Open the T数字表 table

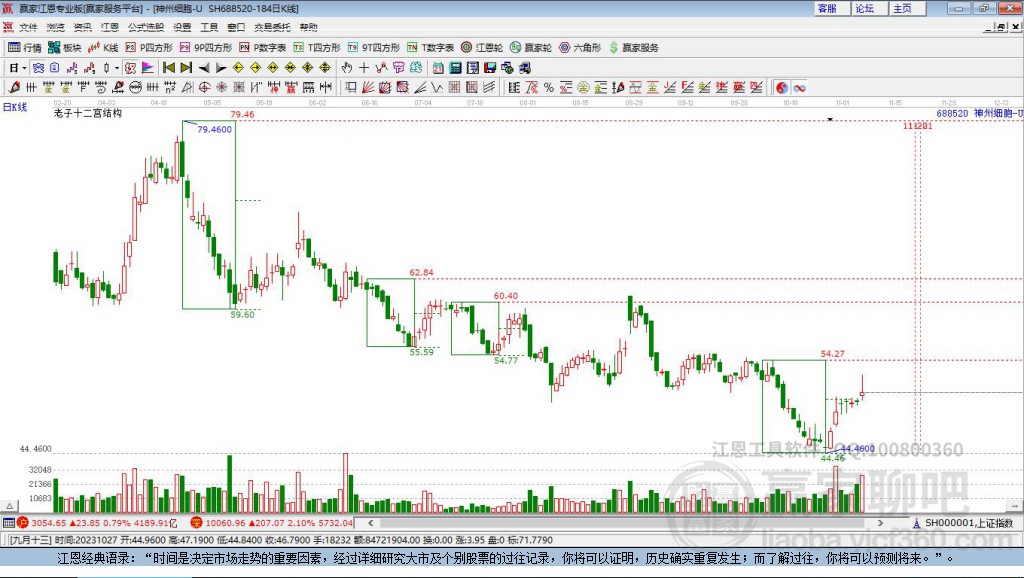click(x=430, y=48)
